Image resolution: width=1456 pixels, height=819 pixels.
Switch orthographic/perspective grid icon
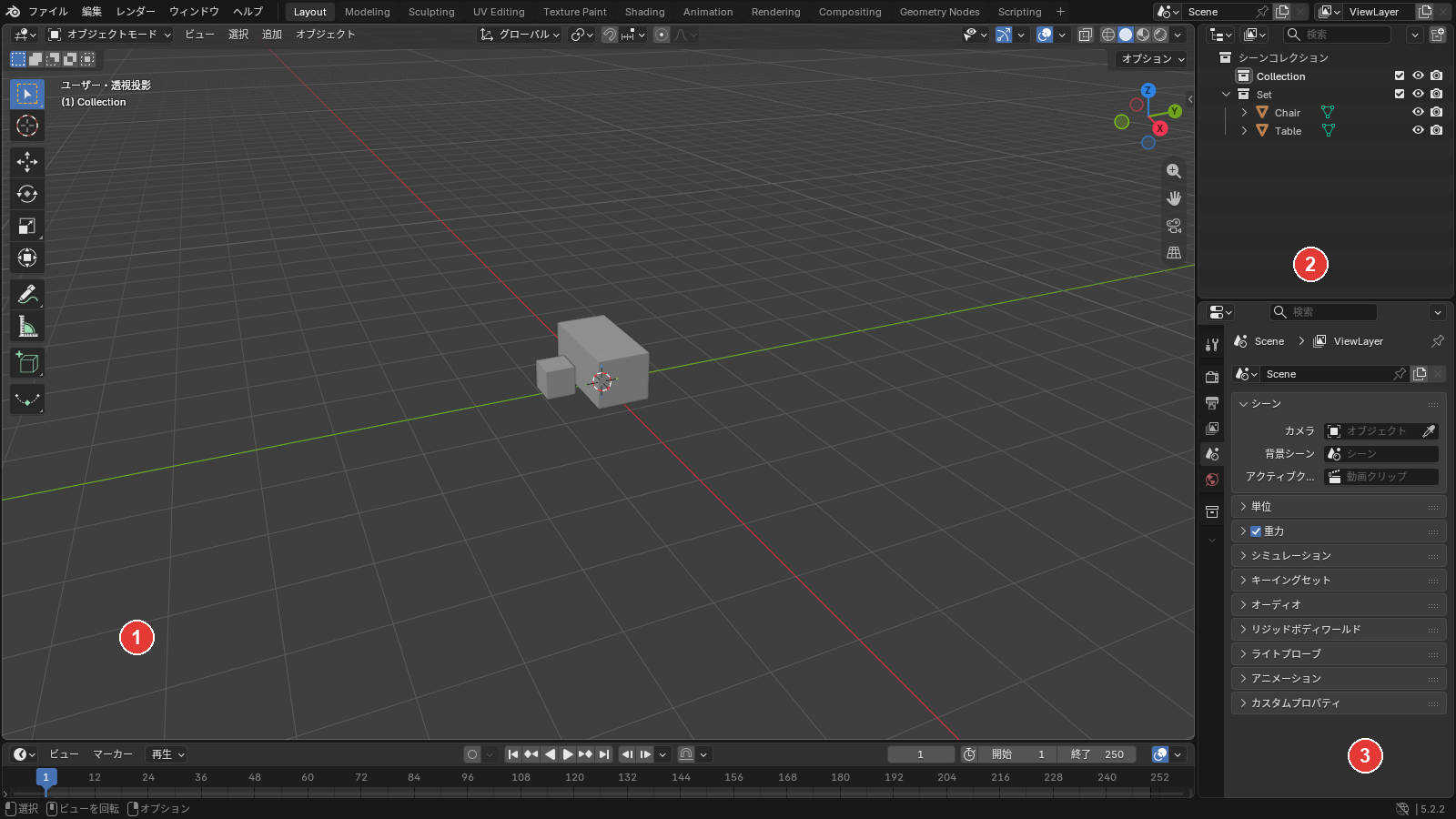(x=1174, y=253)
